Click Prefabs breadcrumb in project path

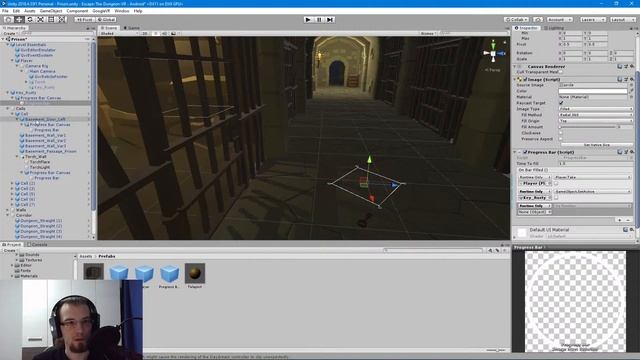[x=107, y=256]
